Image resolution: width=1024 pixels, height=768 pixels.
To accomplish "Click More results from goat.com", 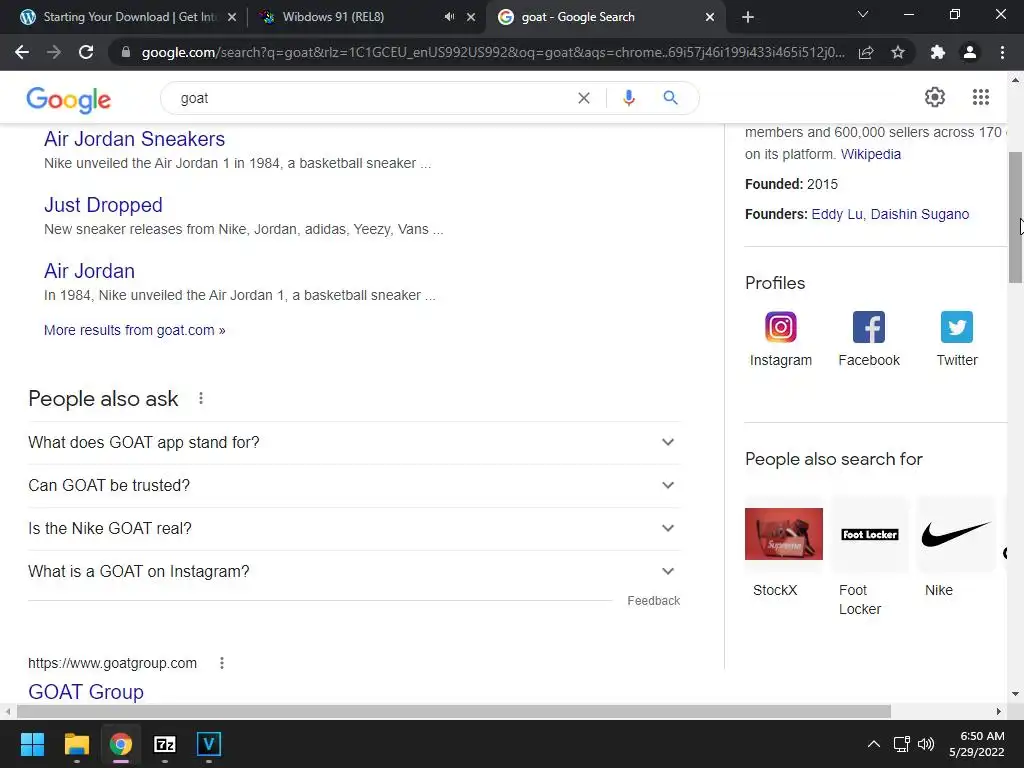I will pos(135,330).
